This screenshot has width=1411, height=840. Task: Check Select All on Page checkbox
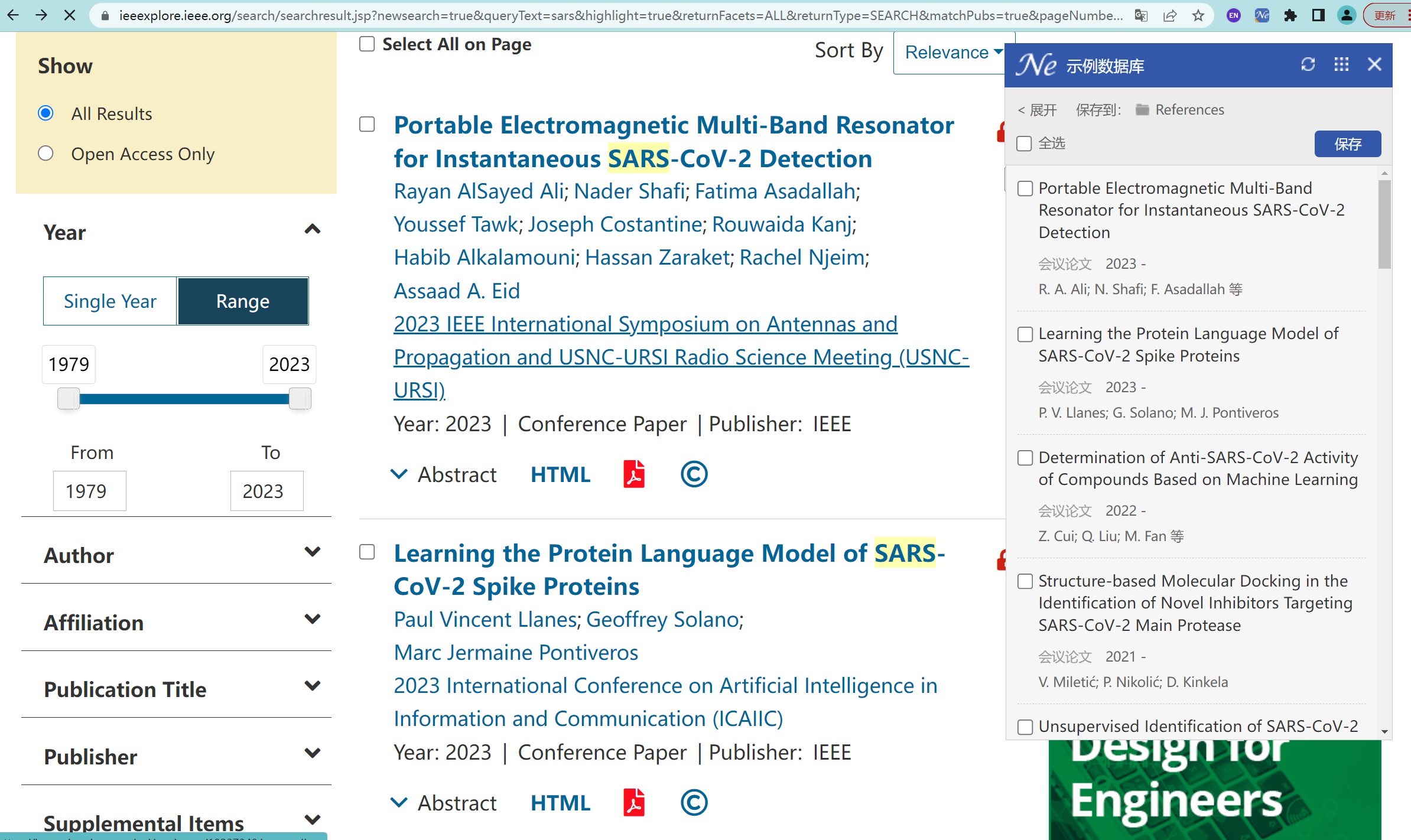367,44
